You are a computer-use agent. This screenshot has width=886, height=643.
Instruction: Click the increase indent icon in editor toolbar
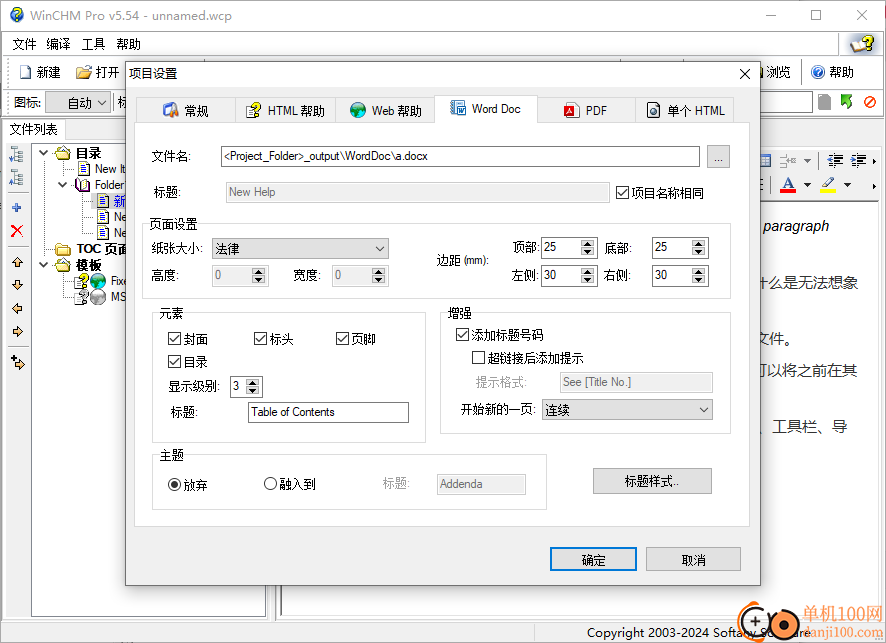tap(858, 160)
